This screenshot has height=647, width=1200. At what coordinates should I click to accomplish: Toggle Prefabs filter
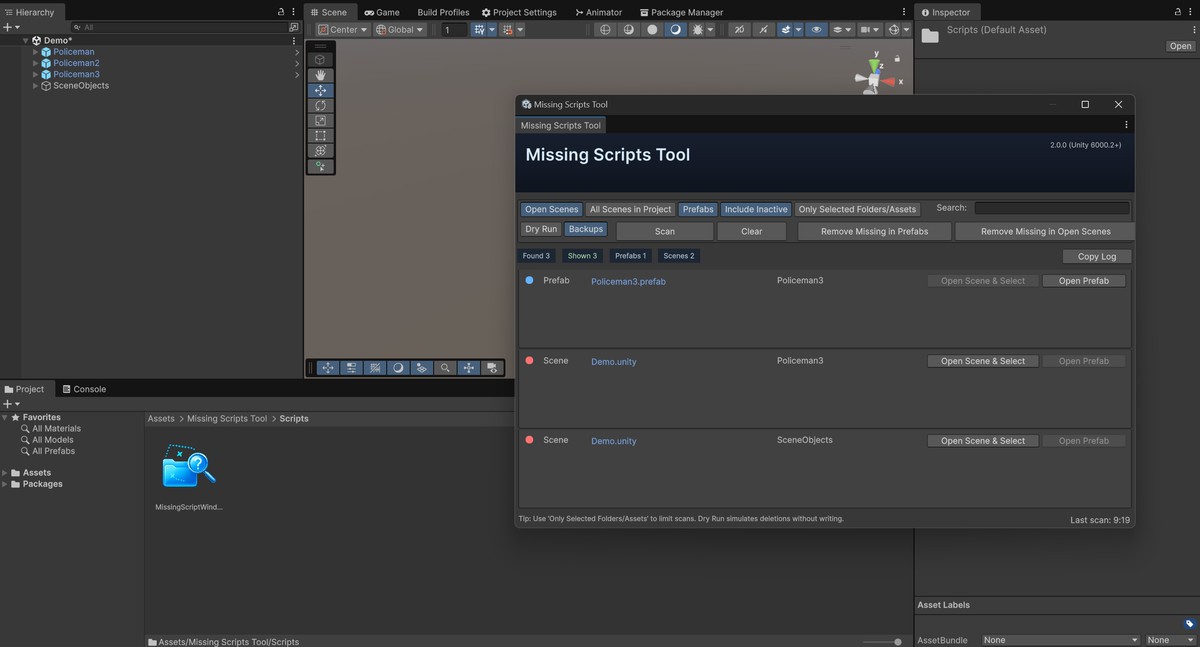point(698,209)
